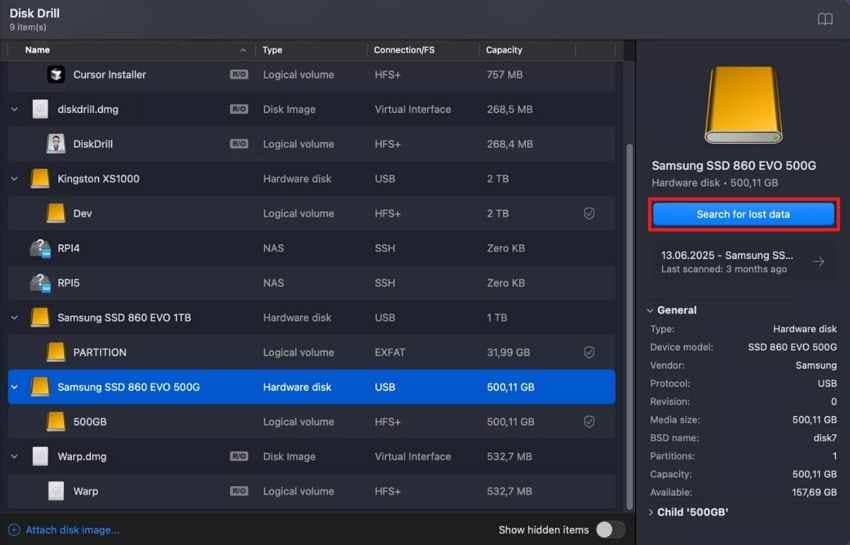Open last scan session arrow icon
850x545 pixels.
819,262
